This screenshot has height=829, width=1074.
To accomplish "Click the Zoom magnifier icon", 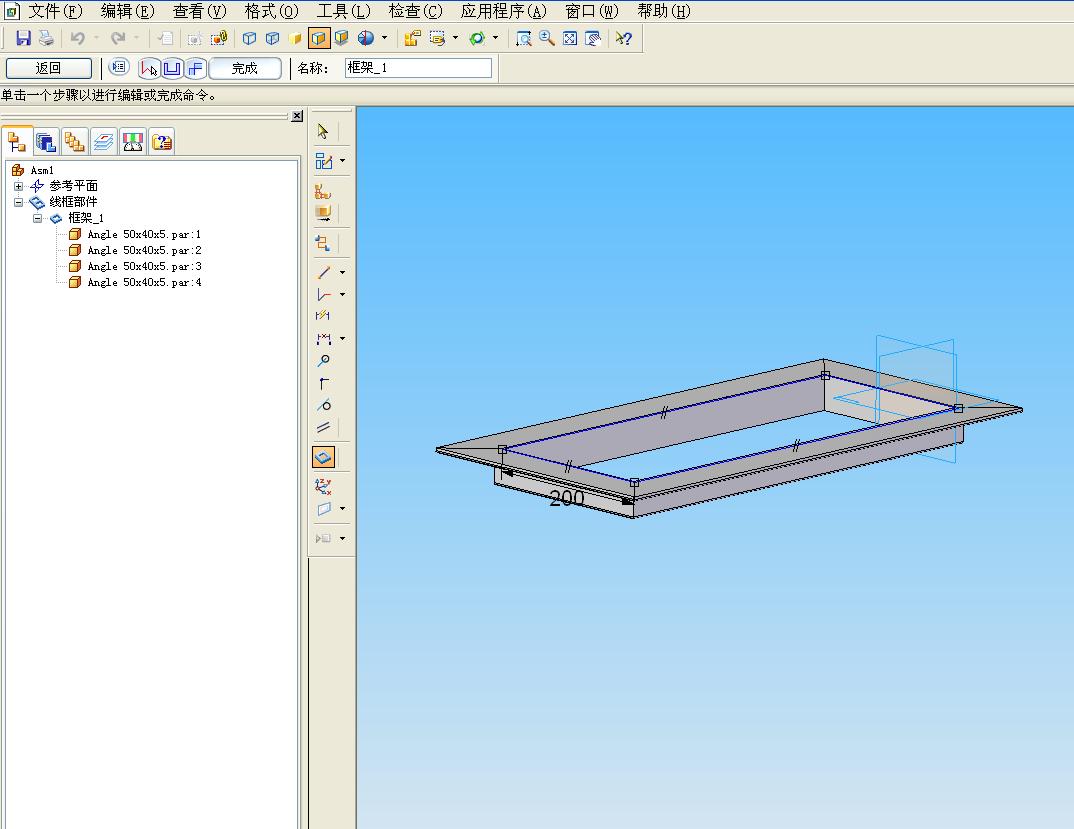I will click(547, 38).
